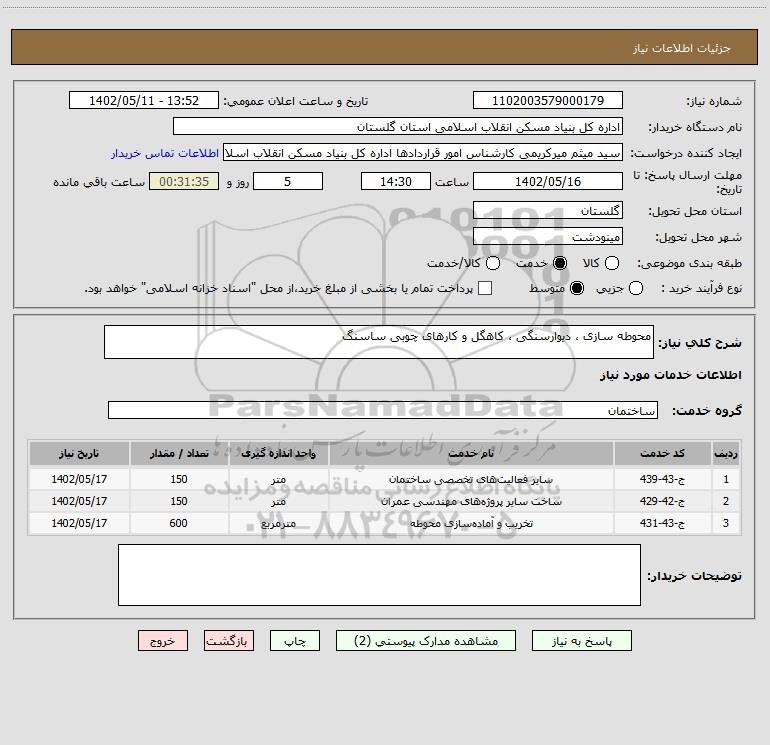This screenshot has height=745, width=770.
Task: Select the متوسط purchase type radio
Action: (x=577, y=288)
